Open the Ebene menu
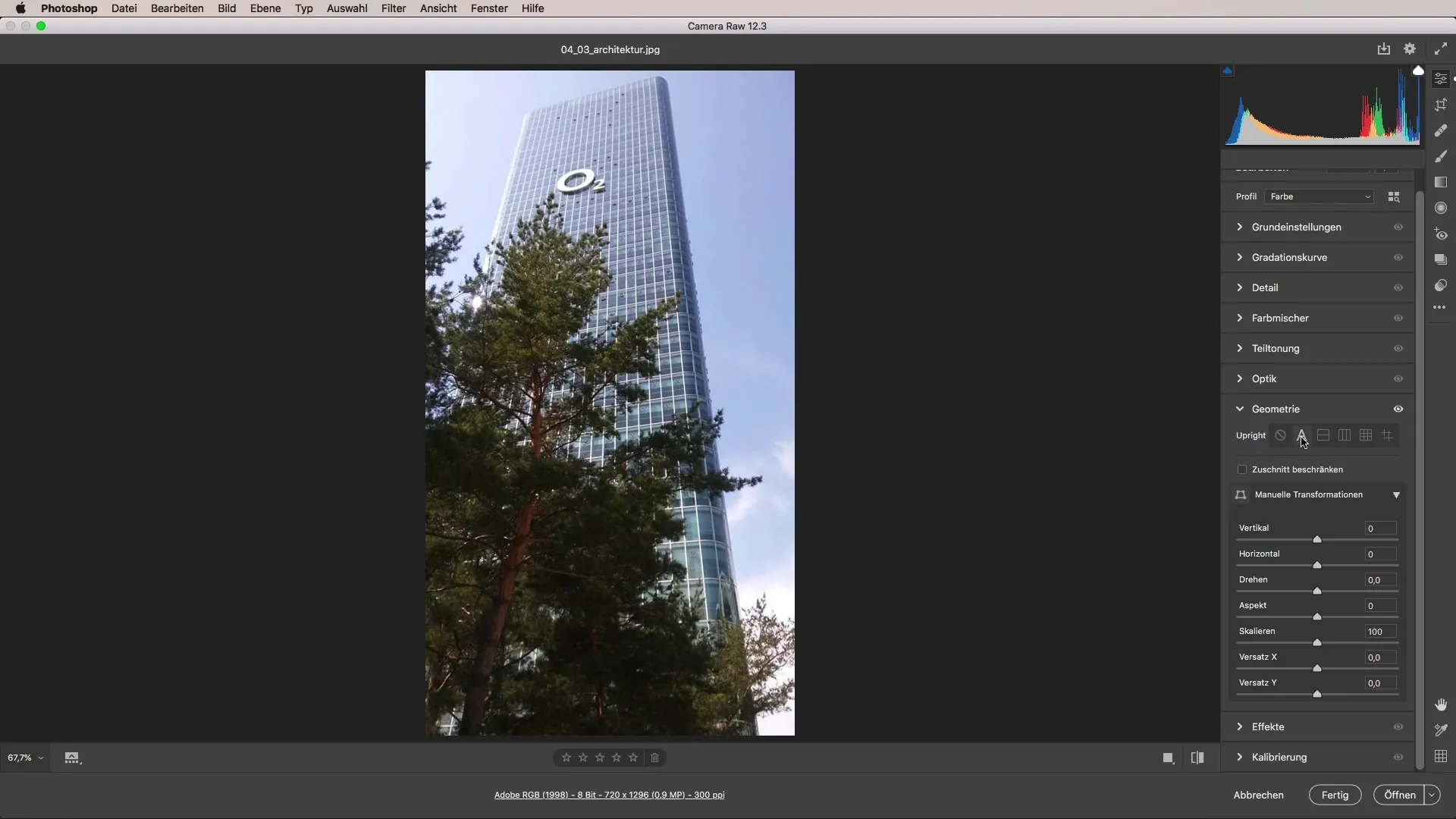 [x=265, y=8]
